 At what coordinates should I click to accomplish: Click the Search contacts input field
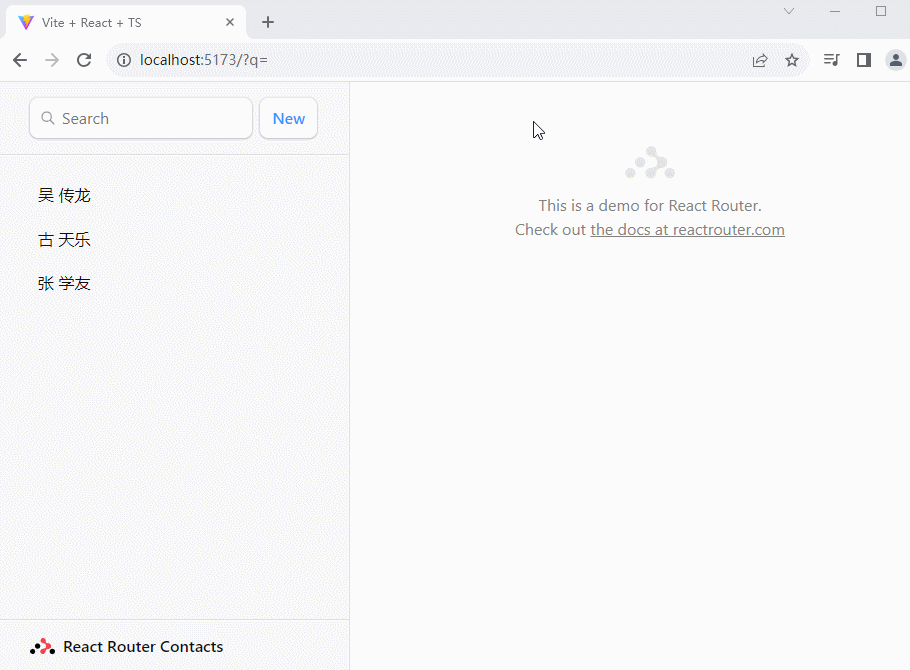(150, 118)
